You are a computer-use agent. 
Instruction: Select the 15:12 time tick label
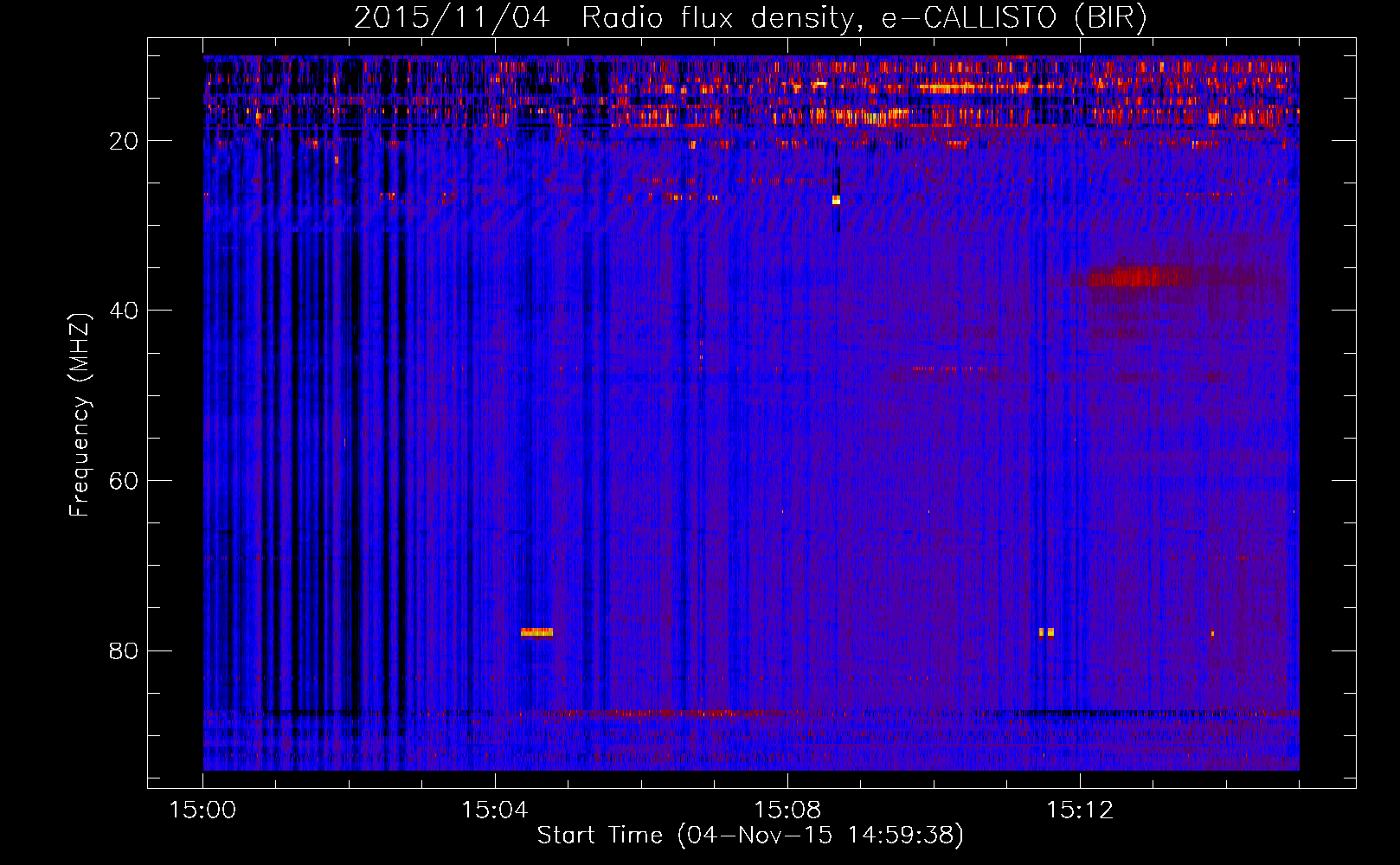1079,811
